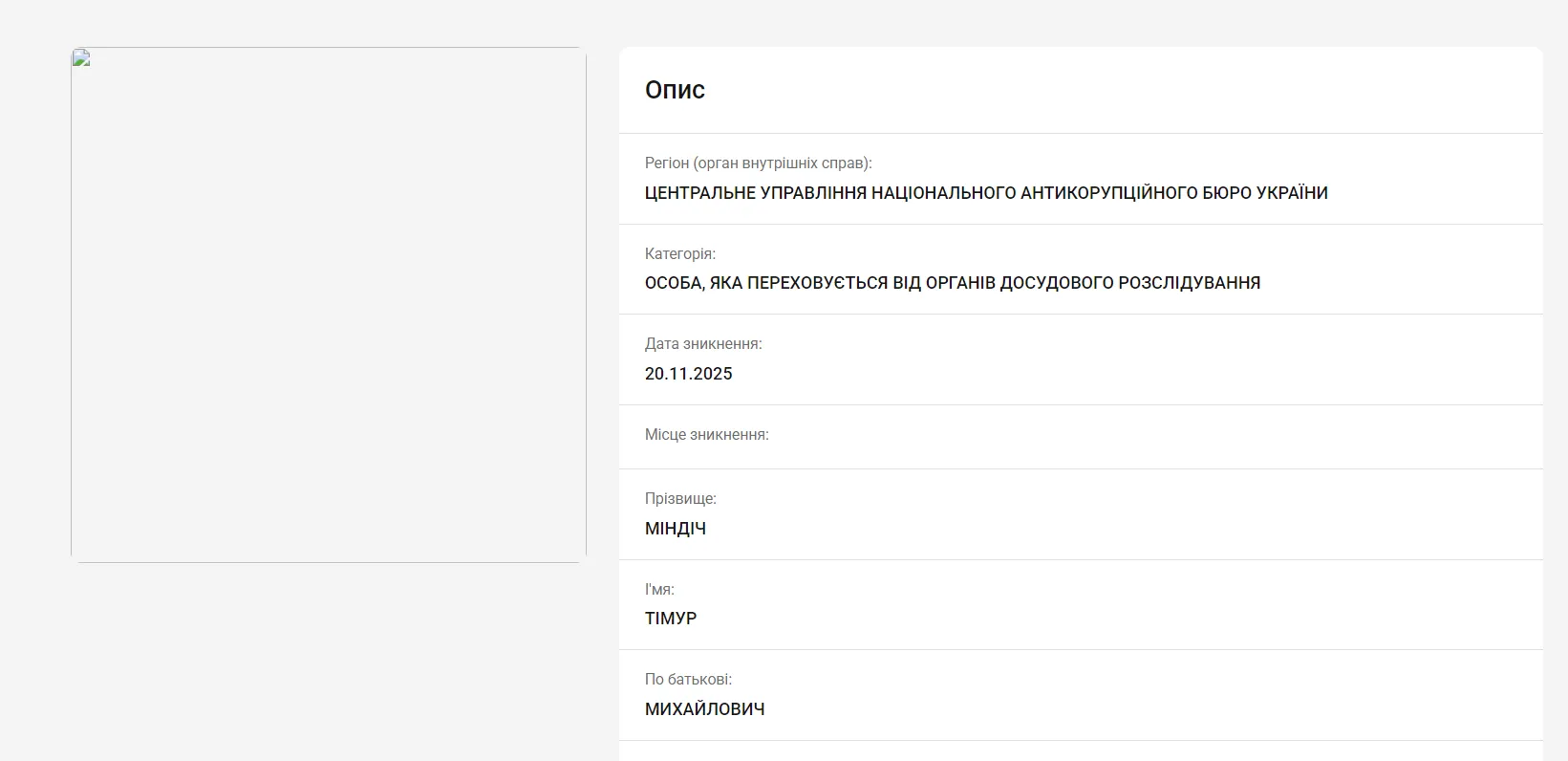Open the empty wanted person photo placeholder

click(328, 306)
